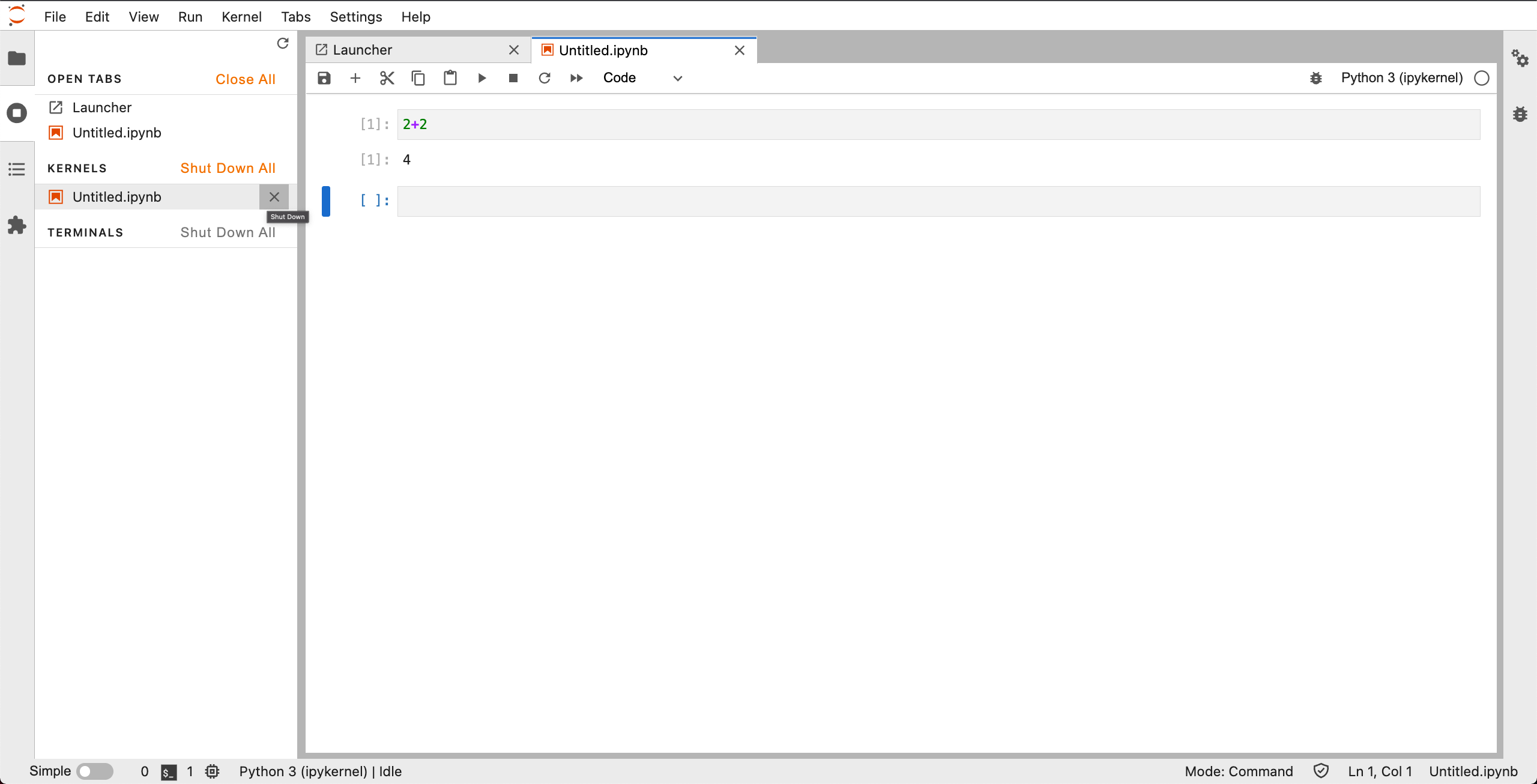The height and width of the screenshot is (784, 1537).
Task: Restart kernel and run all cells
Action: (575, 78)
